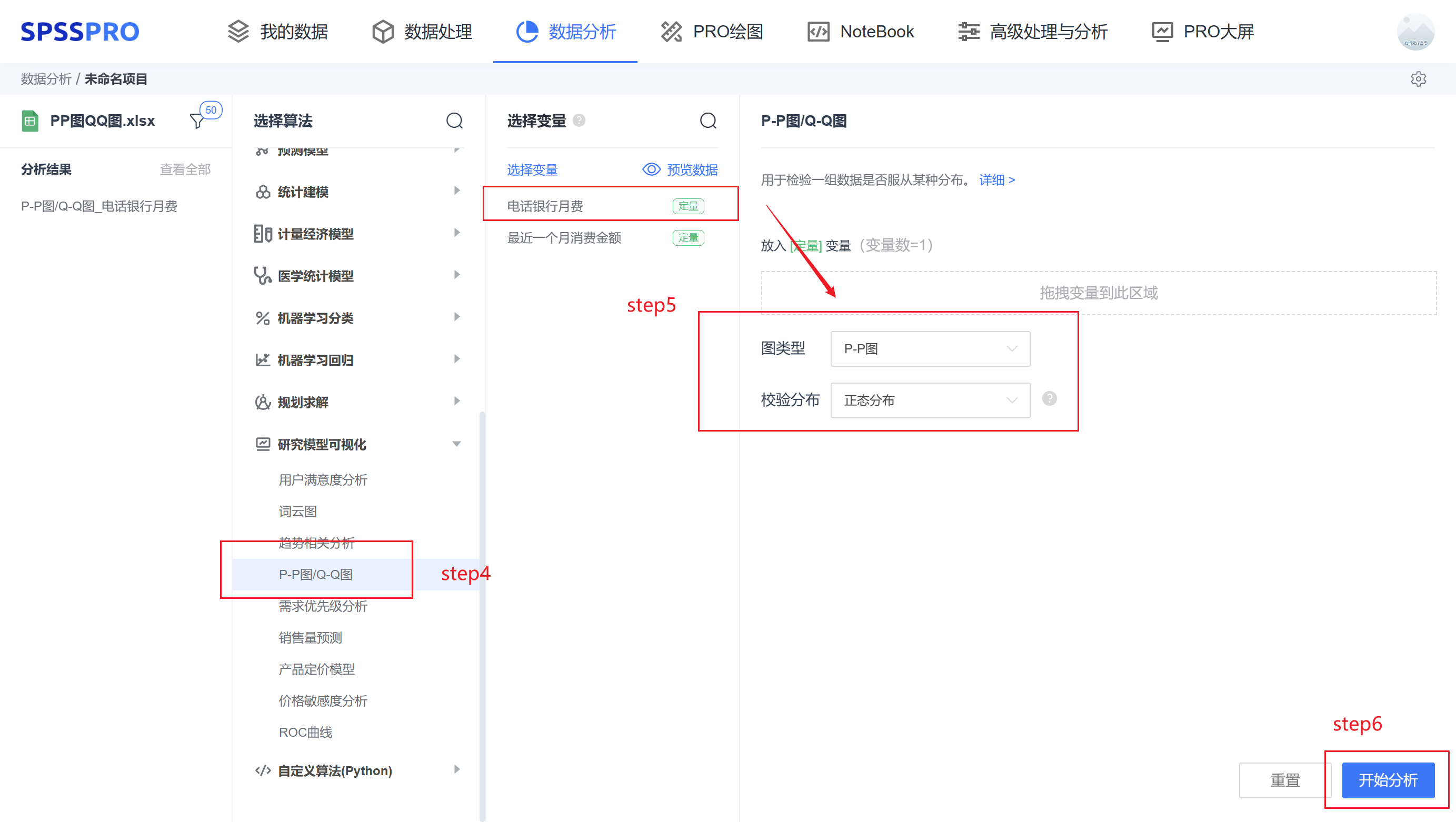Open PRO大屏 tab

1203,32
